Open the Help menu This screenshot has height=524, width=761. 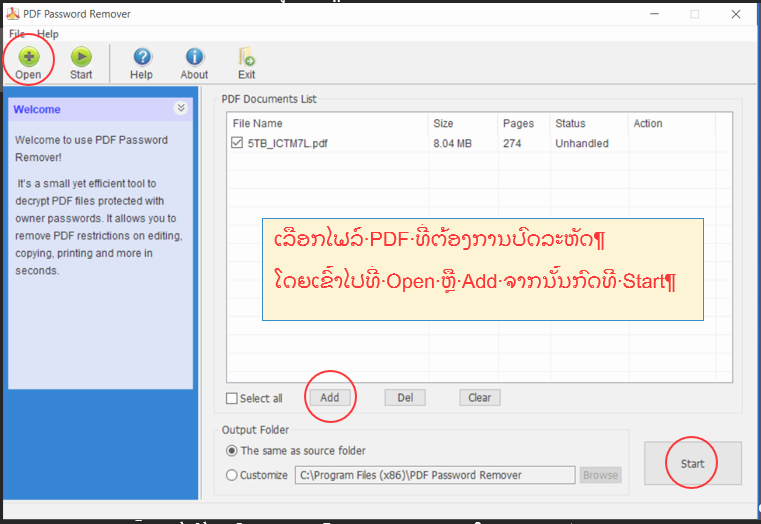point(48,34)
